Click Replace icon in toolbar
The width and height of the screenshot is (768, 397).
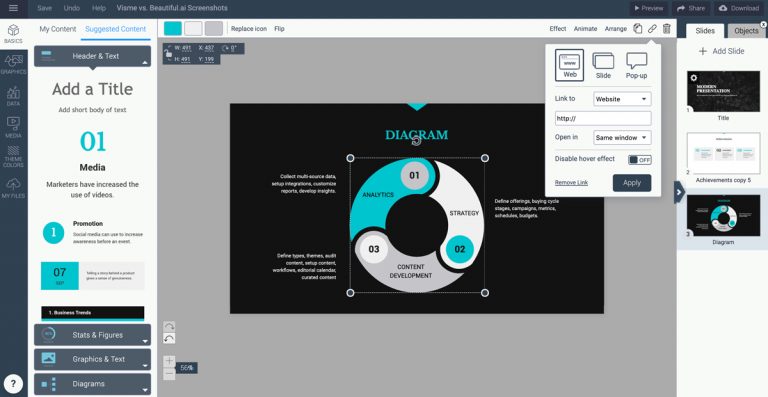(x=249, y=29)
